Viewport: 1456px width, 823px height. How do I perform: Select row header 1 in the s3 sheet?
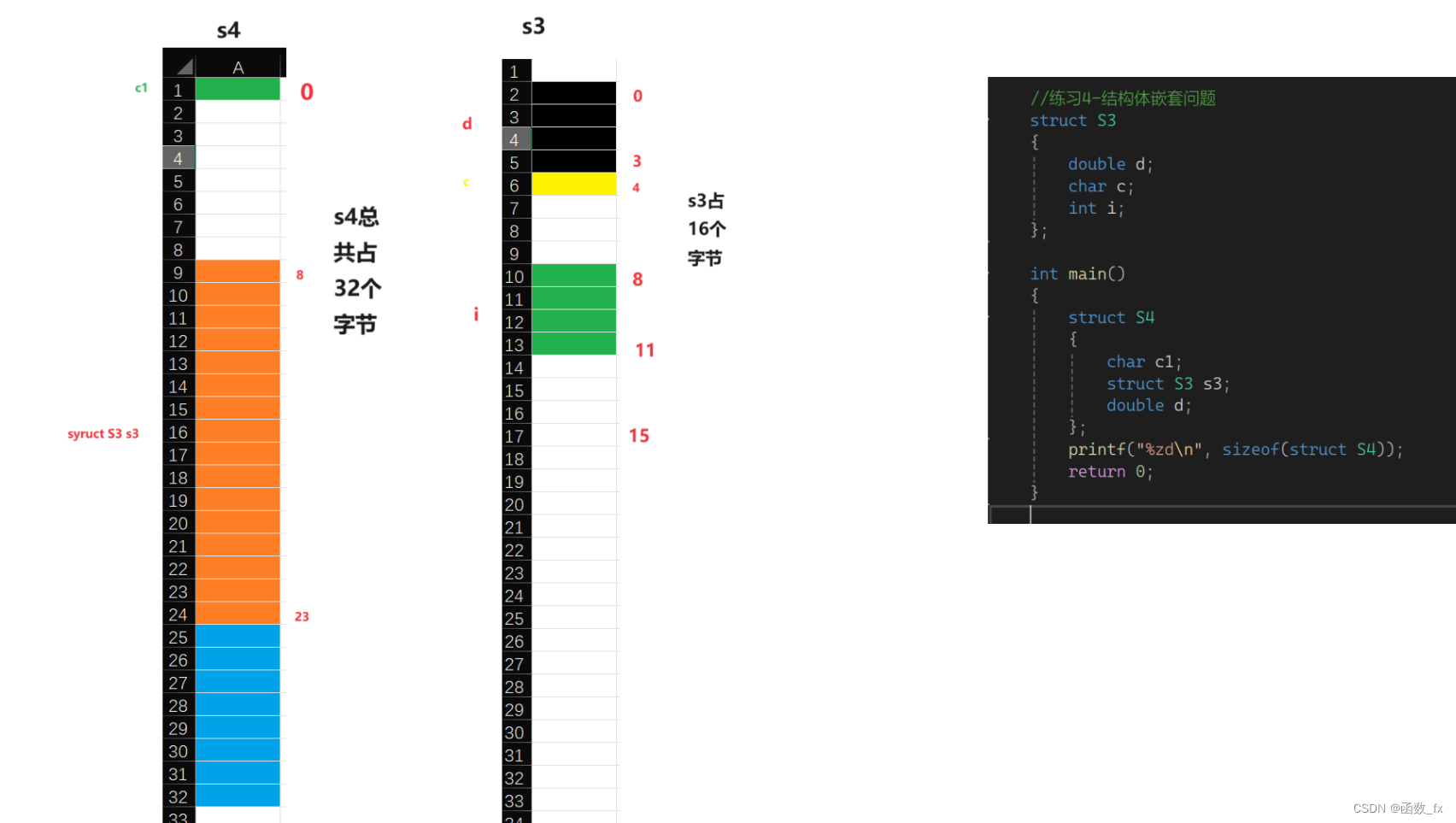(x=516, y=71)
